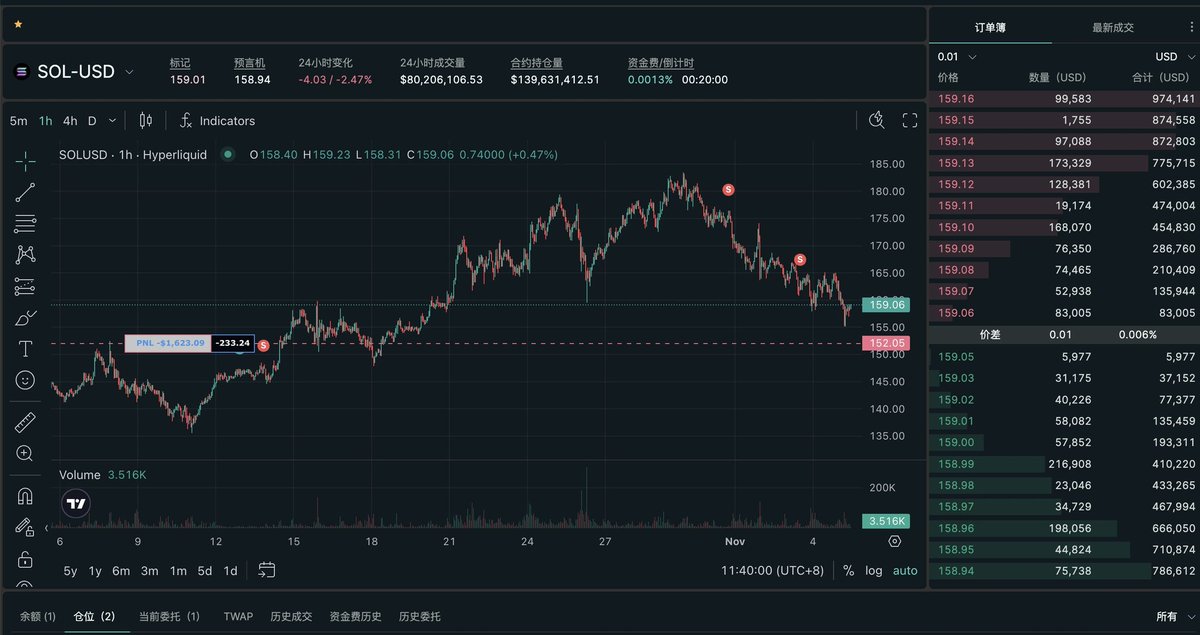Click the Volume 3.516K indicator label
The width and height of the screenshot is (1200, 635).
pos(103,475)
